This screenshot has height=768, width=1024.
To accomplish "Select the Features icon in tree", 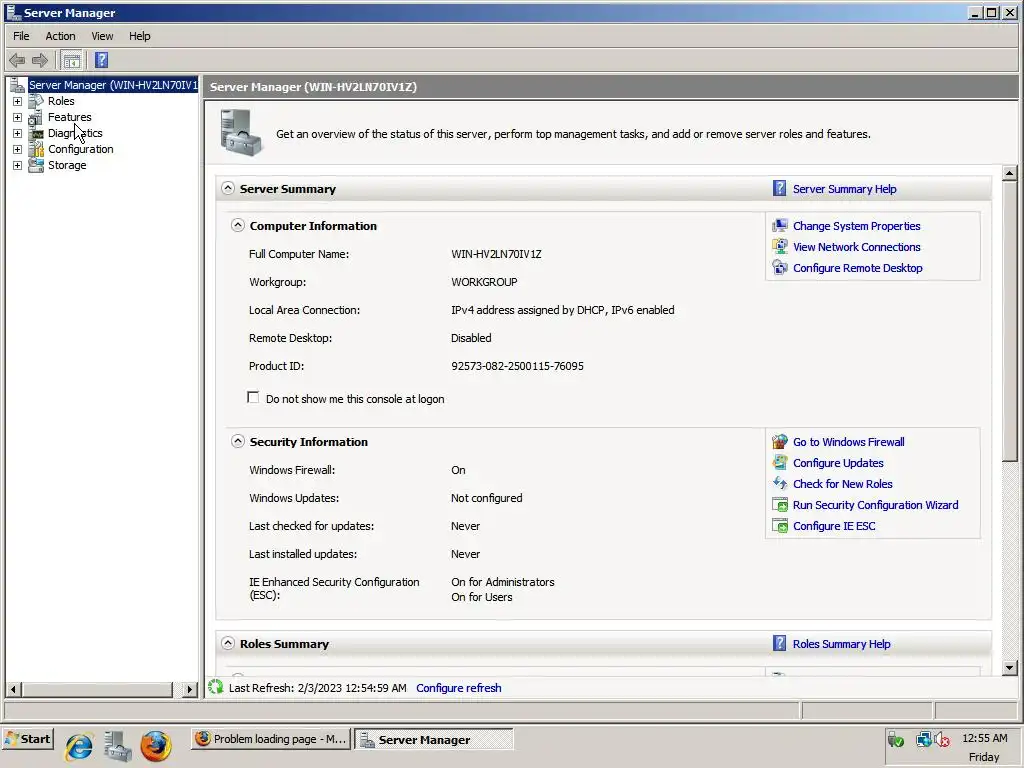I will coord(36,118).
